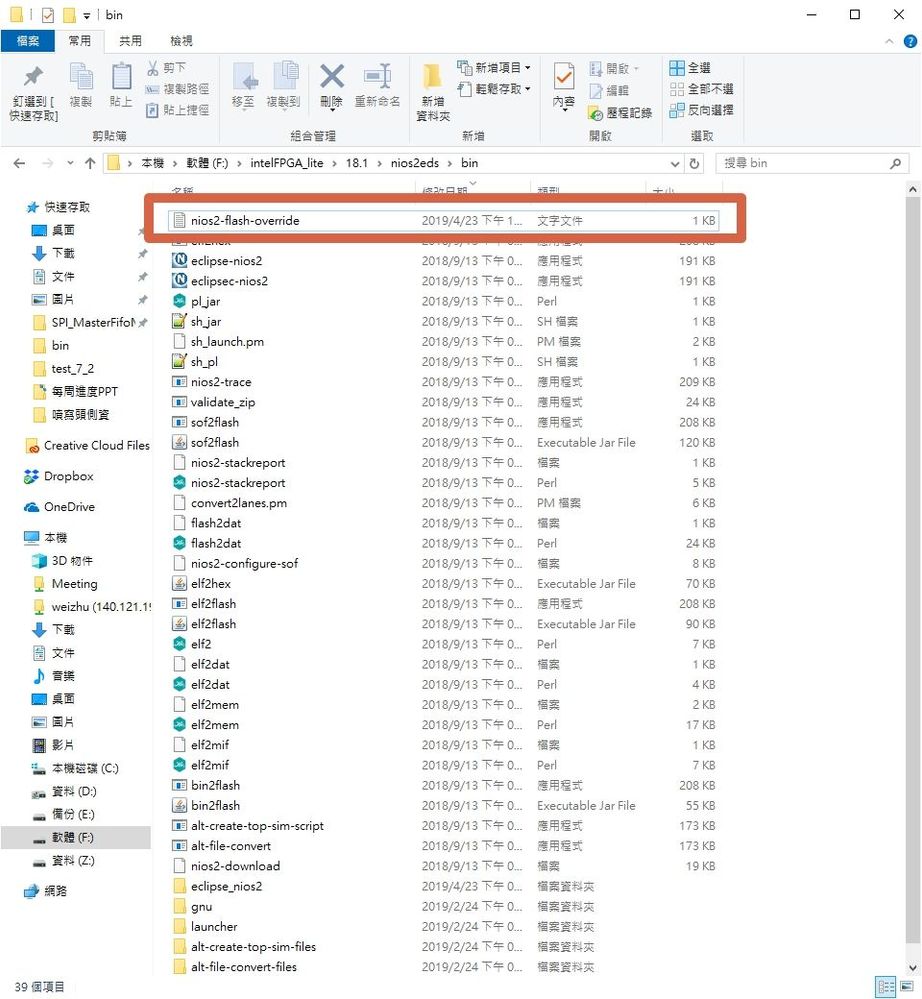Screen dimensions: 922x999
Task: Open Easy access (輕鬆存取) dropdown
Action: [x=494, y=89]
